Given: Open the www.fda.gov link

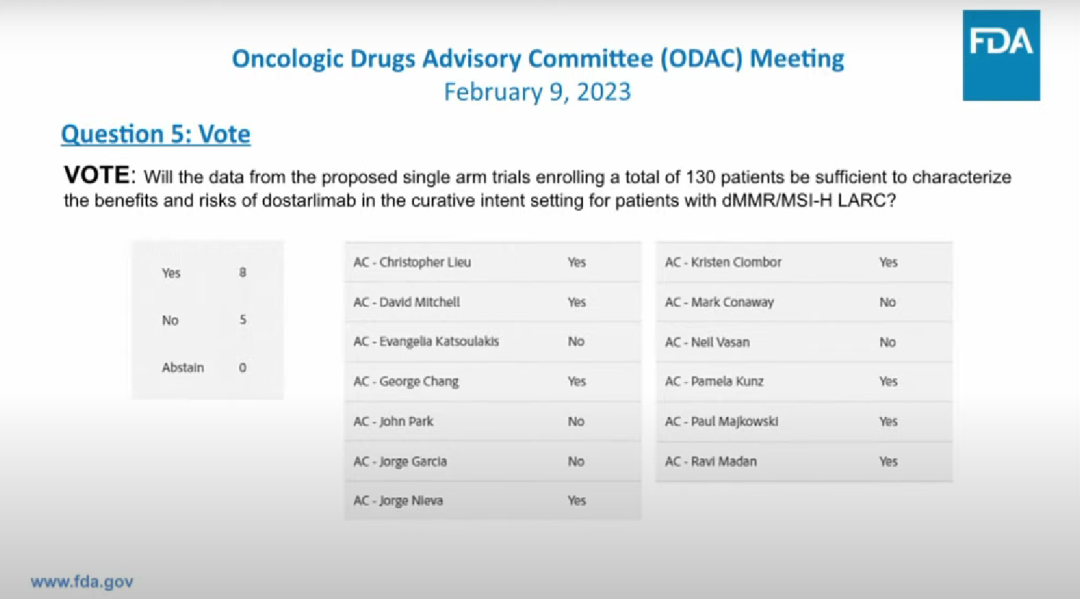Looking at the screenshot, I should pyautogui.click(x=82, y=581).
